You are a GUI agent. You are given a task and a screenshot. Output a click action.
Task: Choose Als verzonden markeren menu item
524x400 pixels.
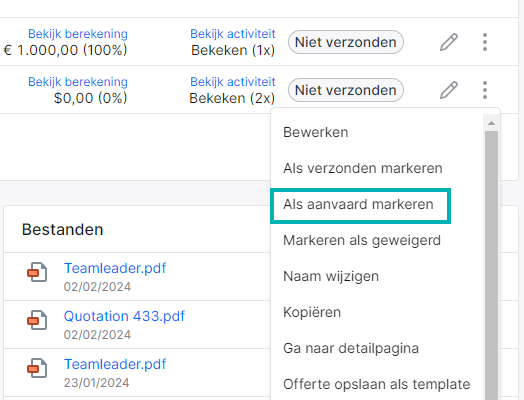coord(363,168)
